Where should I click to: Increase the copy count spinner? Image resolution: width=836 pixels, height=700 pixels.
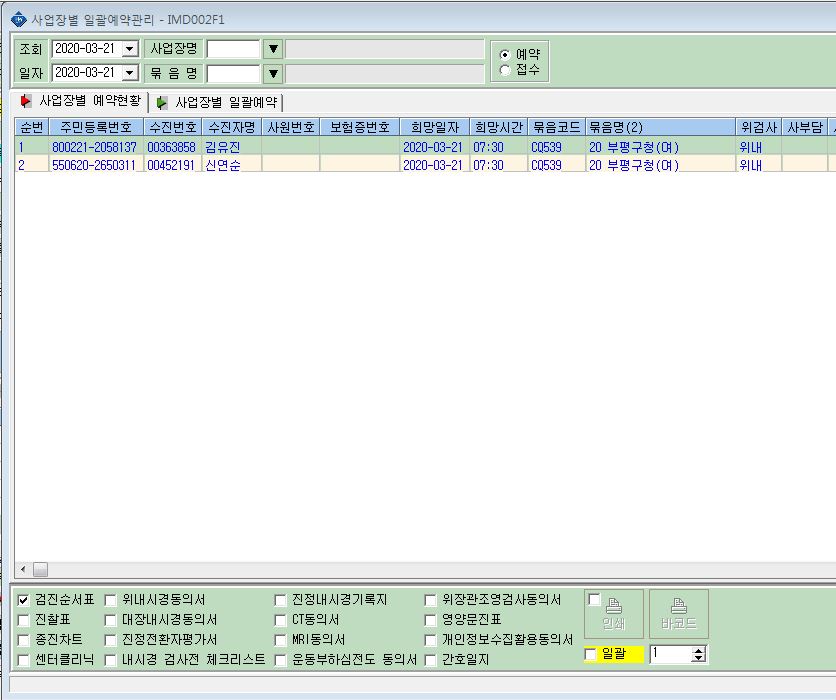pyautogui.click(x=698, y=650)
